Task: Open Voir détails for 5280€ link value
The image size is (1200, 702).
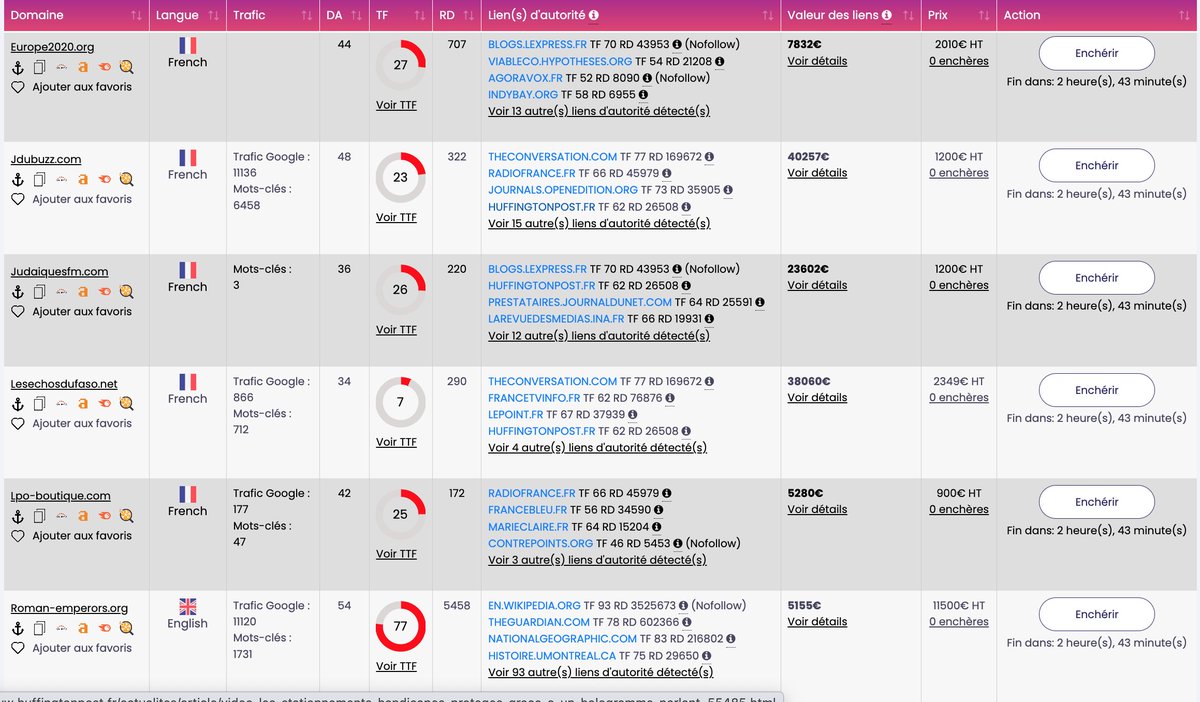Action: [817, 509]
